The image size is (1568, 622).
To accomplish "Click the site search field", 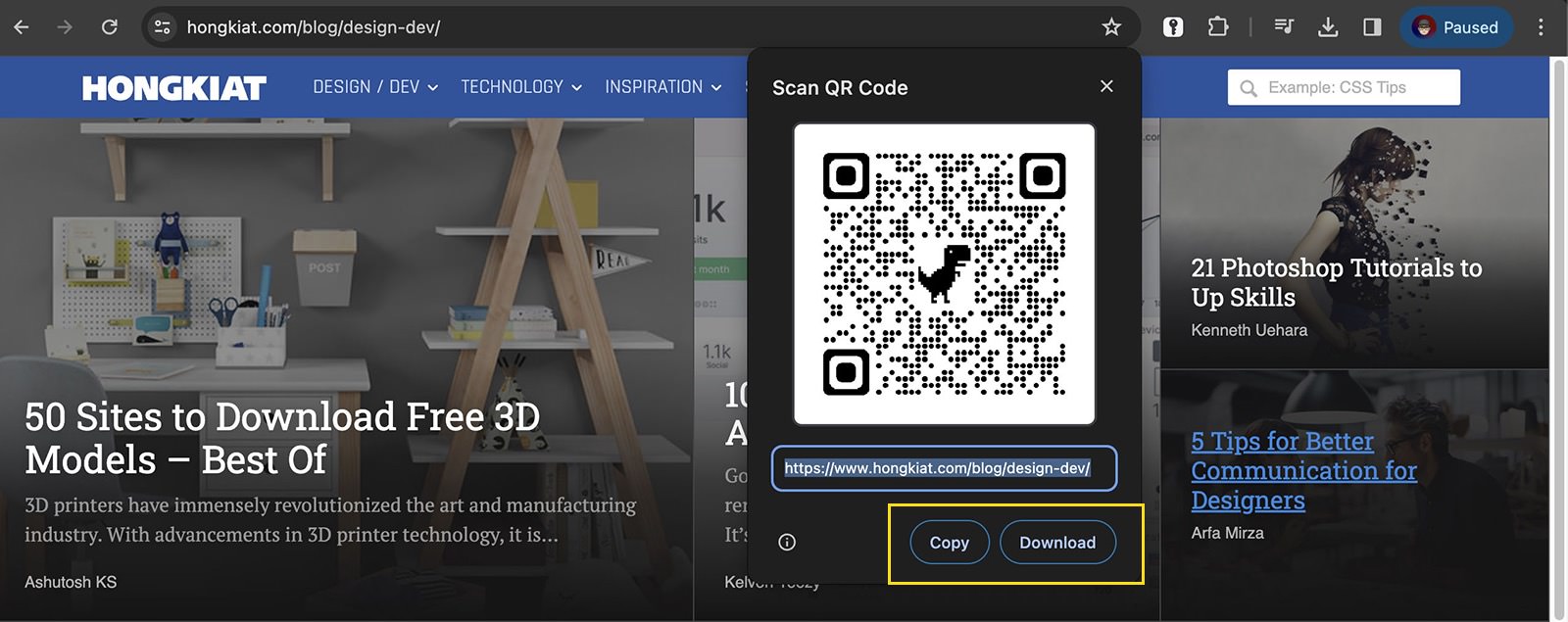I will pos(1344,87).
